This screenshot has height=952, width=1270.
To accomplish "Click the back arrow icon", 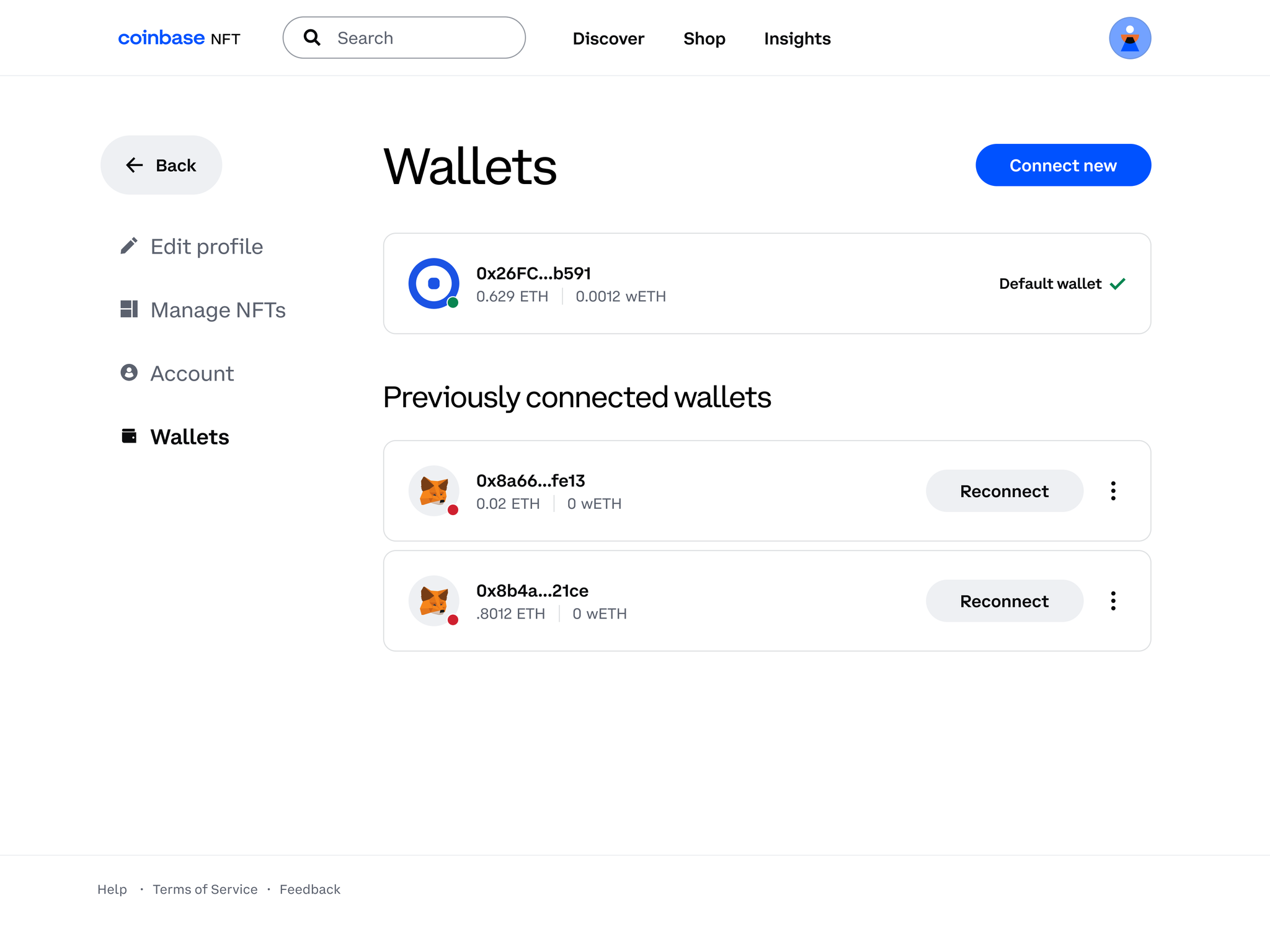I will pos(135,165).
